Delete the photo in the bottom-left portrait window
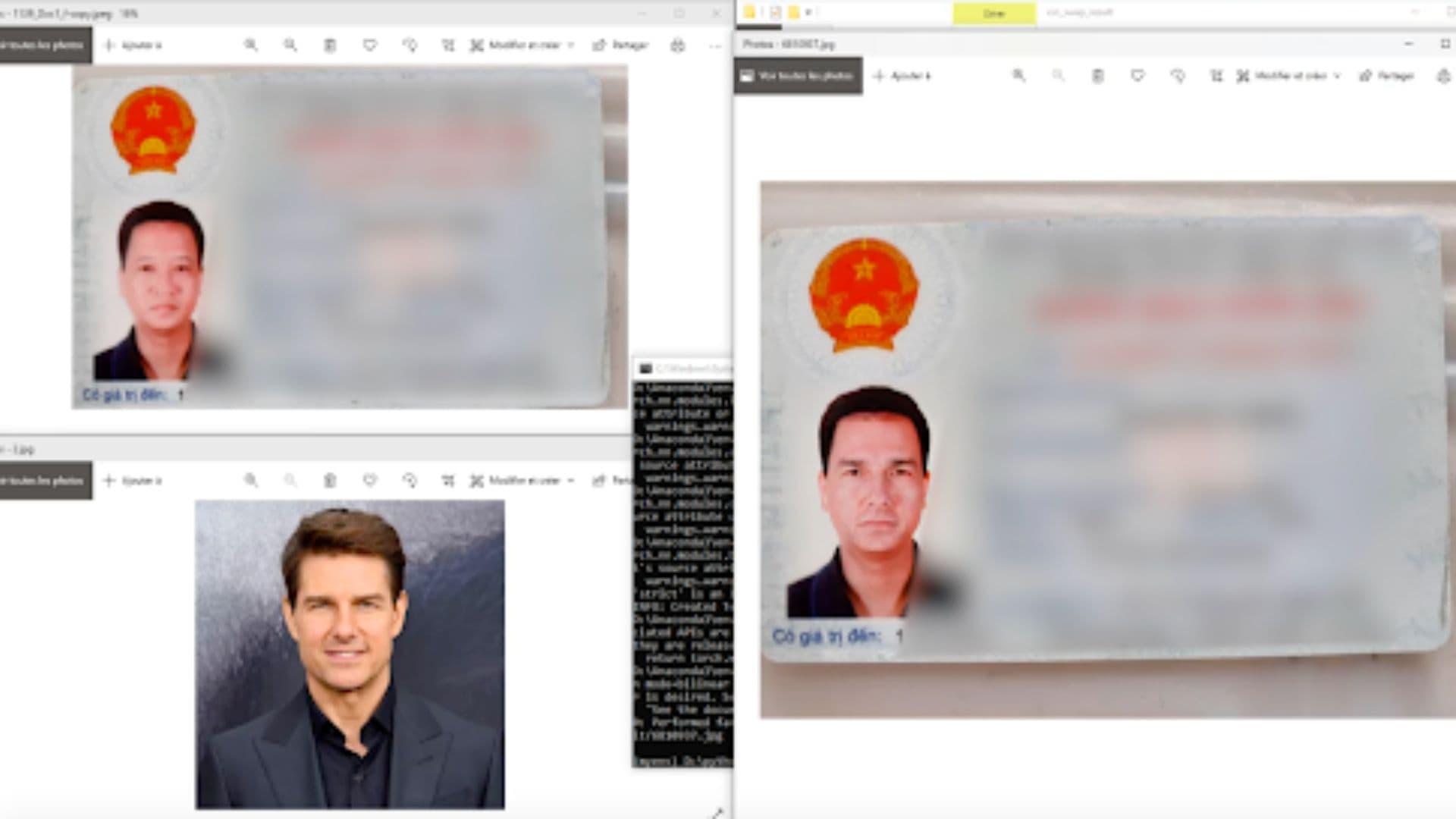Screen dimensions: 1456x819 330,481
